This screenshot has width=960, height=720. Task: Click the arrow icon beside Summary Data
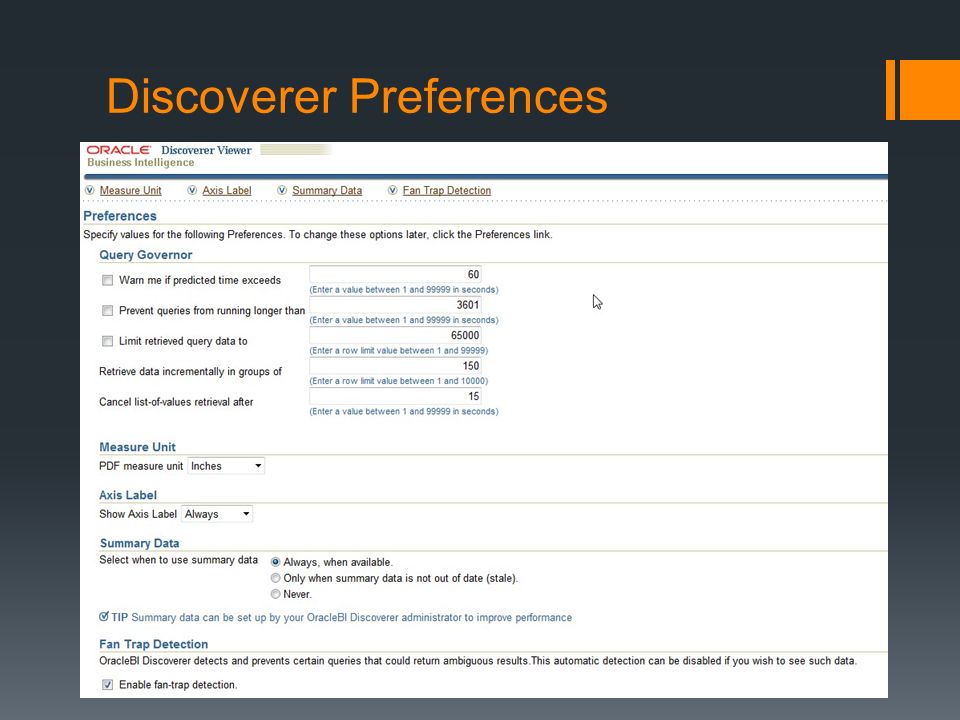[282, 190]
